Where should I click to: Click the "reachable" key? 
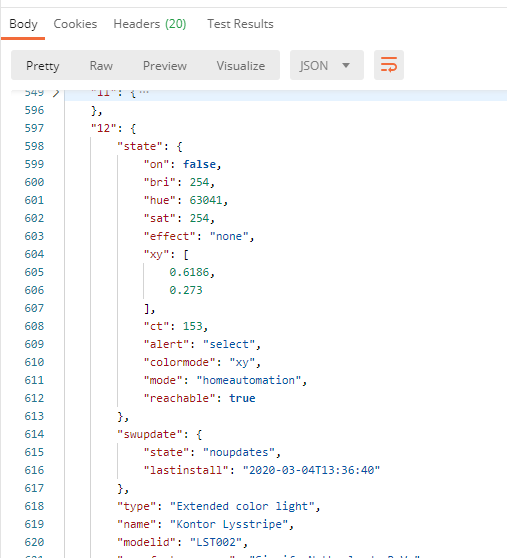pyautogui.click(x=179, y=398)
